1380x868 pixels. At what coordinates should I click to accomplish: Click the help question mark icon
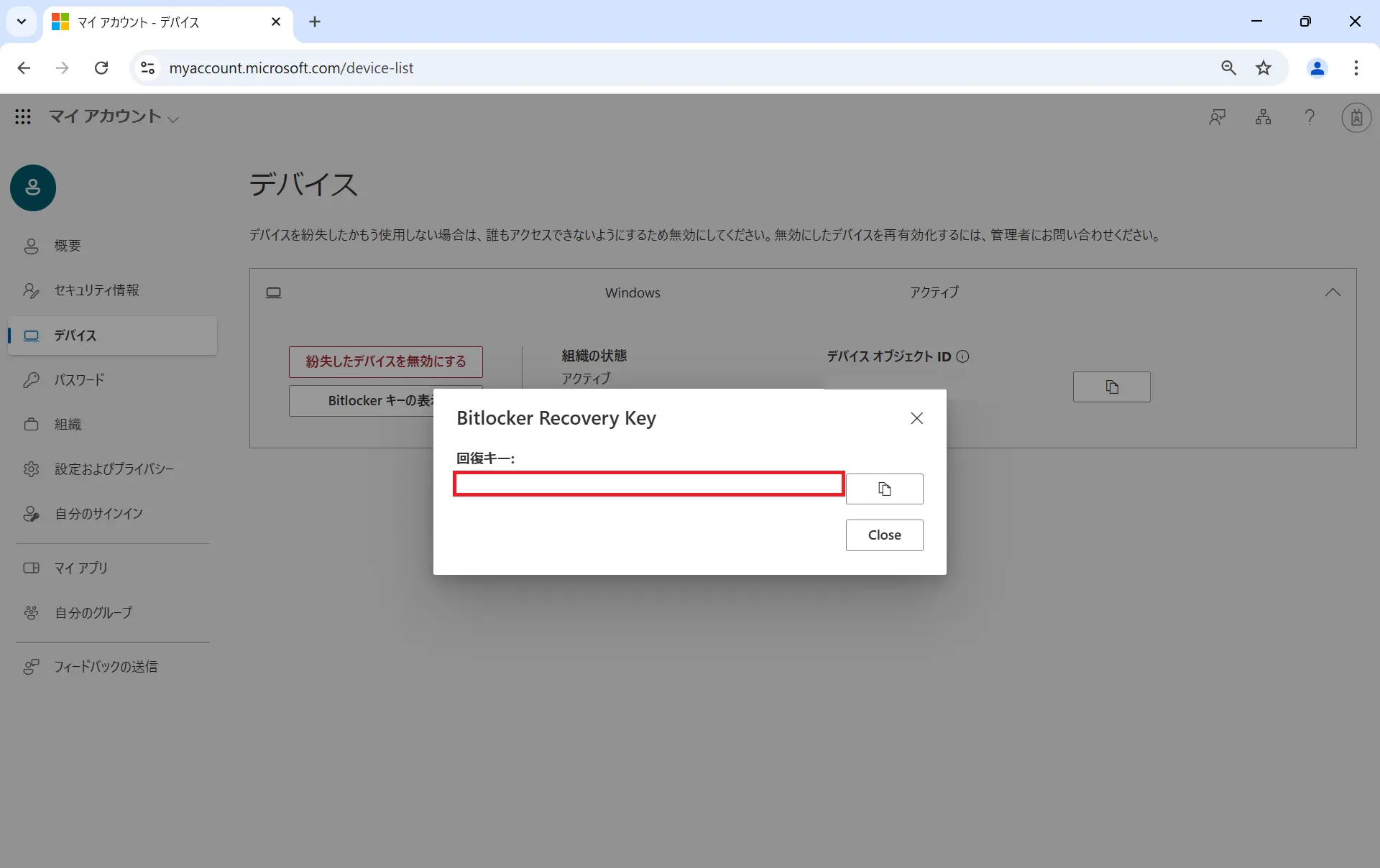[x=1310, y=117]
